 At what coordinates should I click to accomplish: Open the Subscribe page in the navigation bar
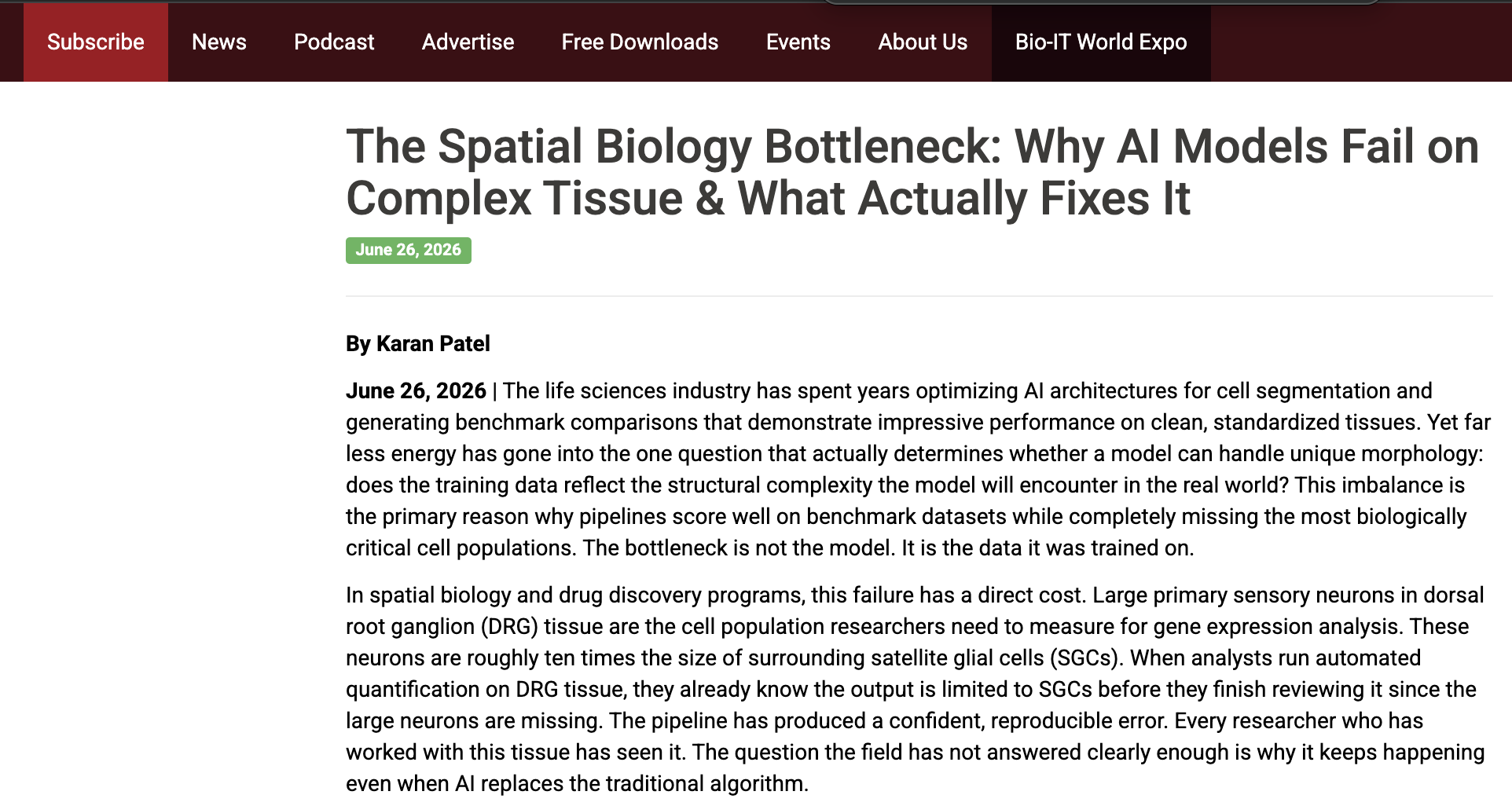pyautogui.click(x=96, y=42)
